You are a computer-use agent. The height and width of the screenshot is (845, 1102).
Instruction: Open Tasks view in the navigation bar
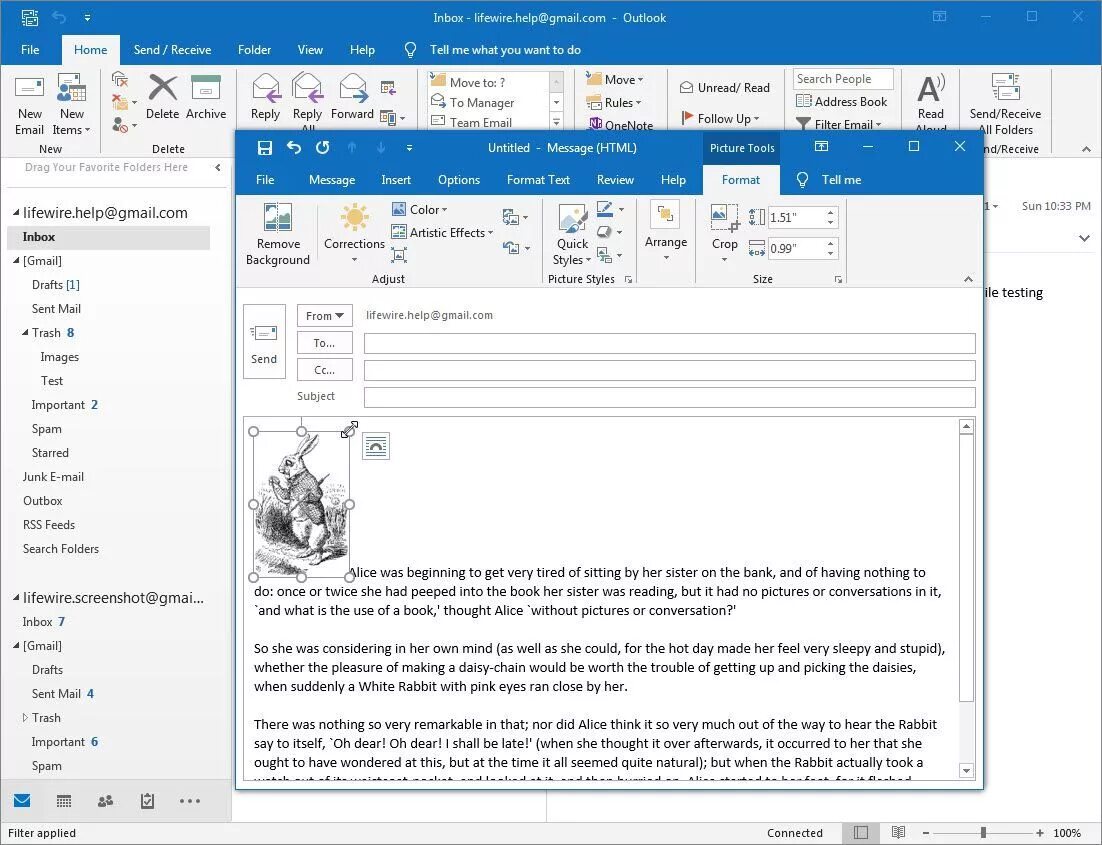coord(148,801)
